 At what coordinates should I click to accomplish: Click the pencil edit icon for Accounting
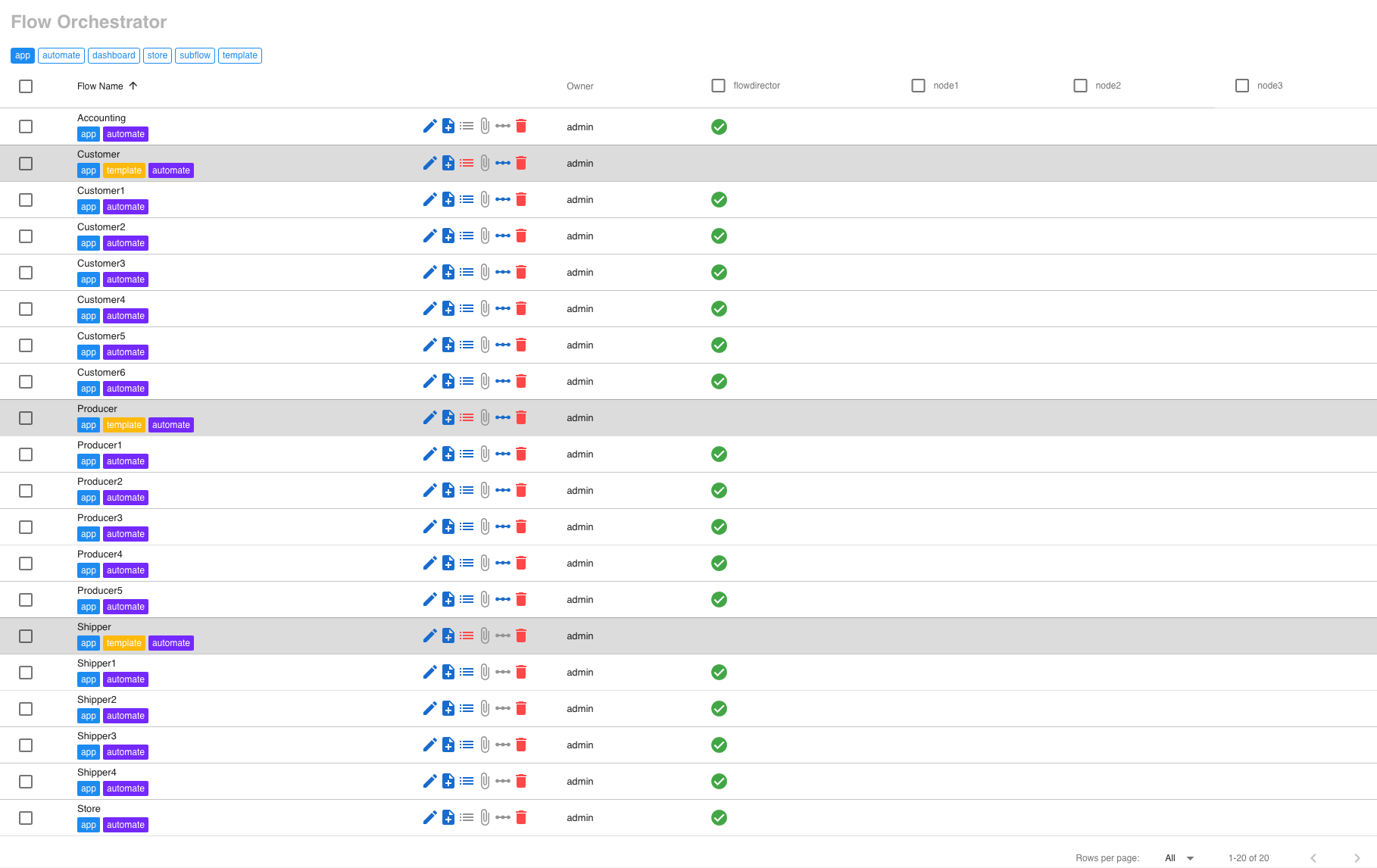pyautogui.click(x=429, y=126)
